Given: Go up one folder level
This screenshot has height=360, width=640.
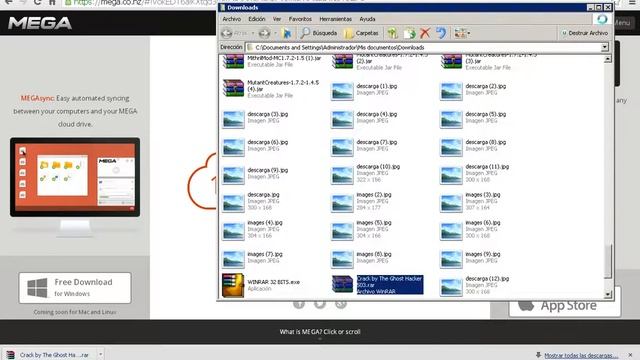Looking at the screenshot, I should [x=287, y=33].
